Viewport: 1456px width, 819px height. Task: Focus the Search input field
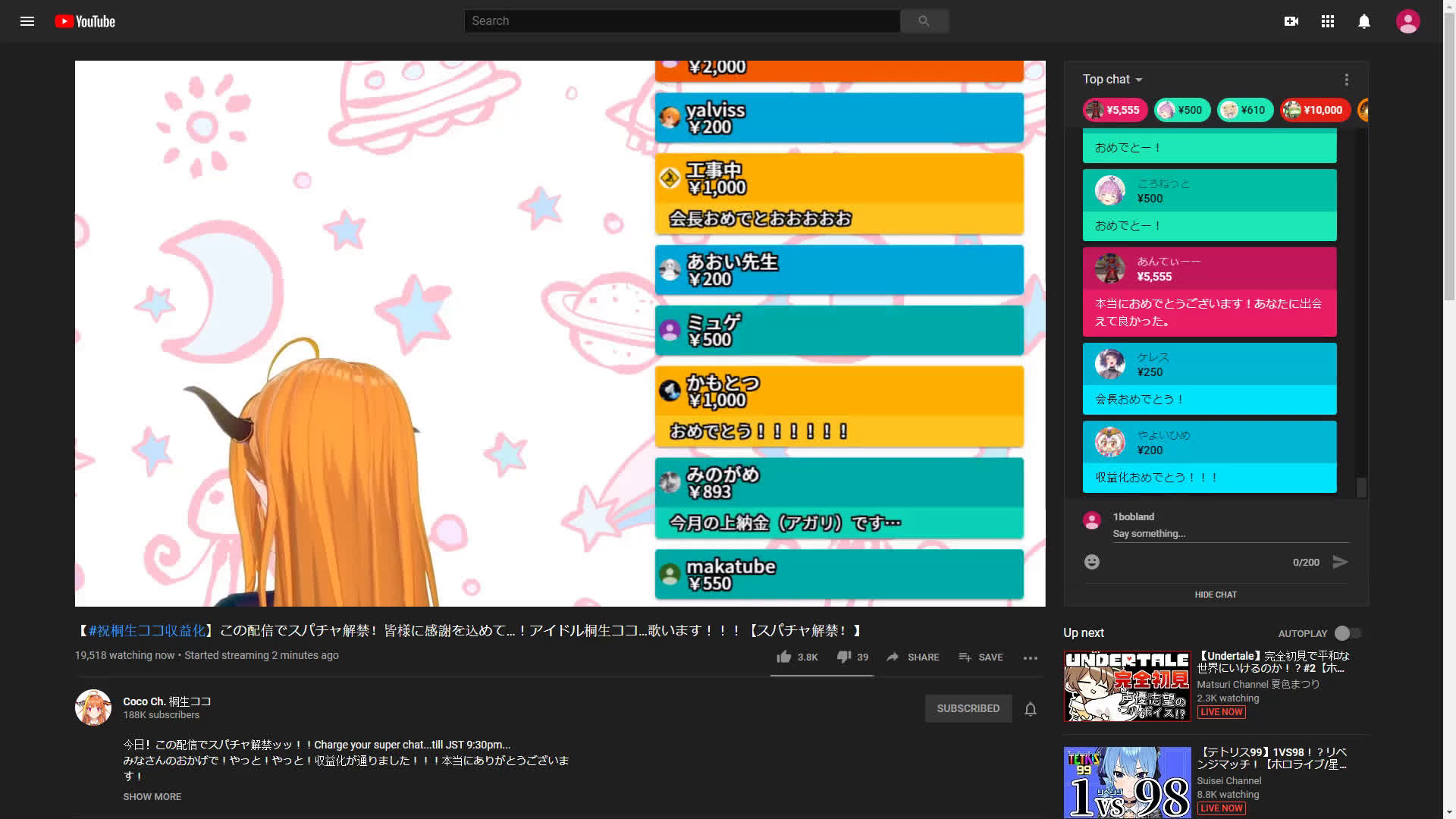[682, 21]
